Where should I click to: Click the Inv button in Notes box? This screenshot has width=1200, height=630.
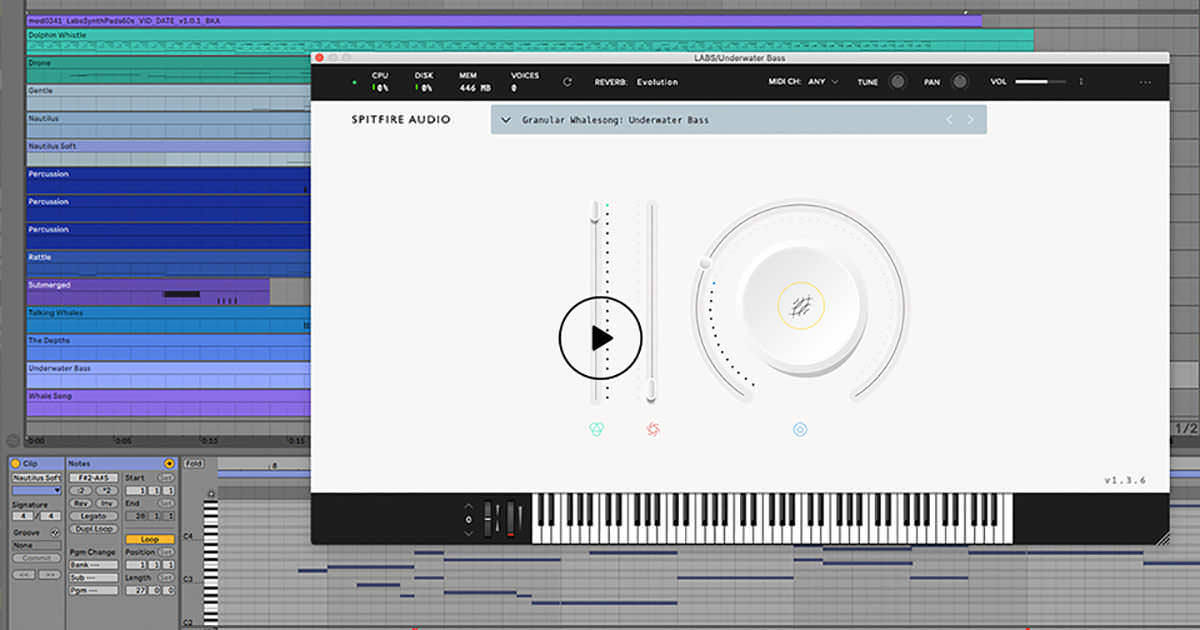[x=107, y=503]
